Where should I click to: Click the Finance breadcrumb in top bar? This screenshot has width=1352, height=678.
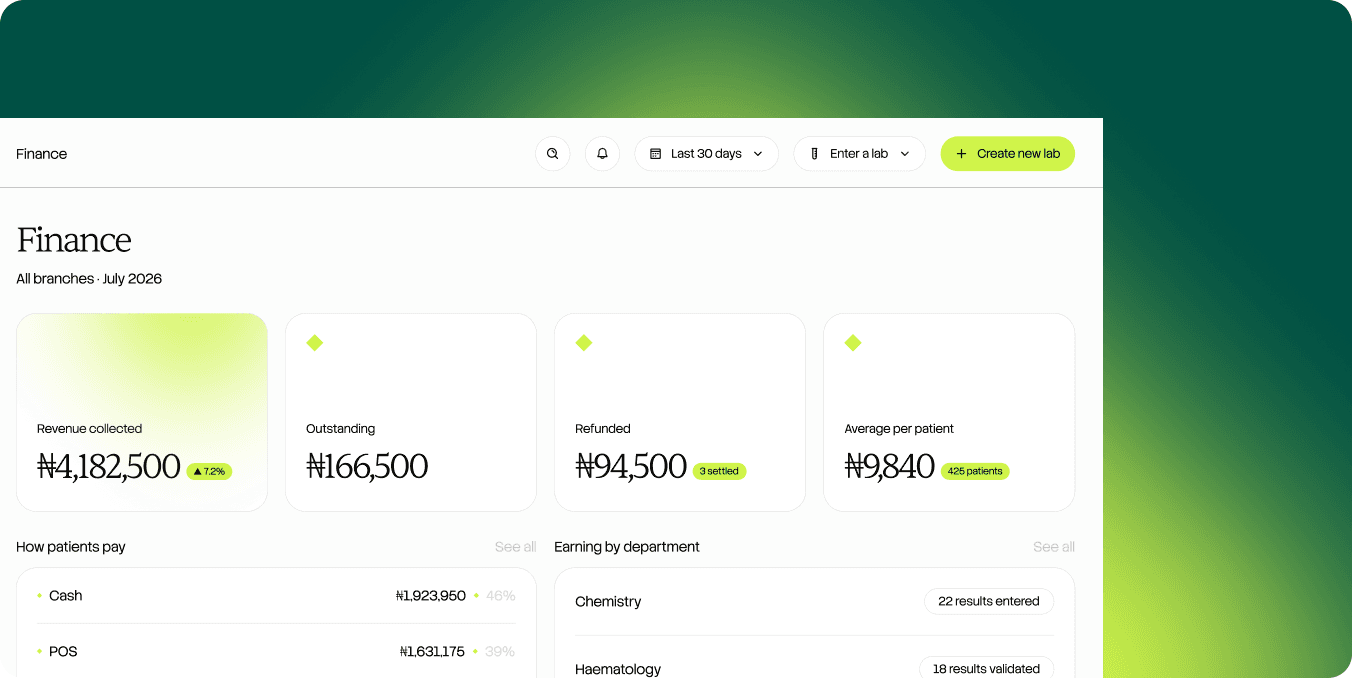click(x=42, y=154)
